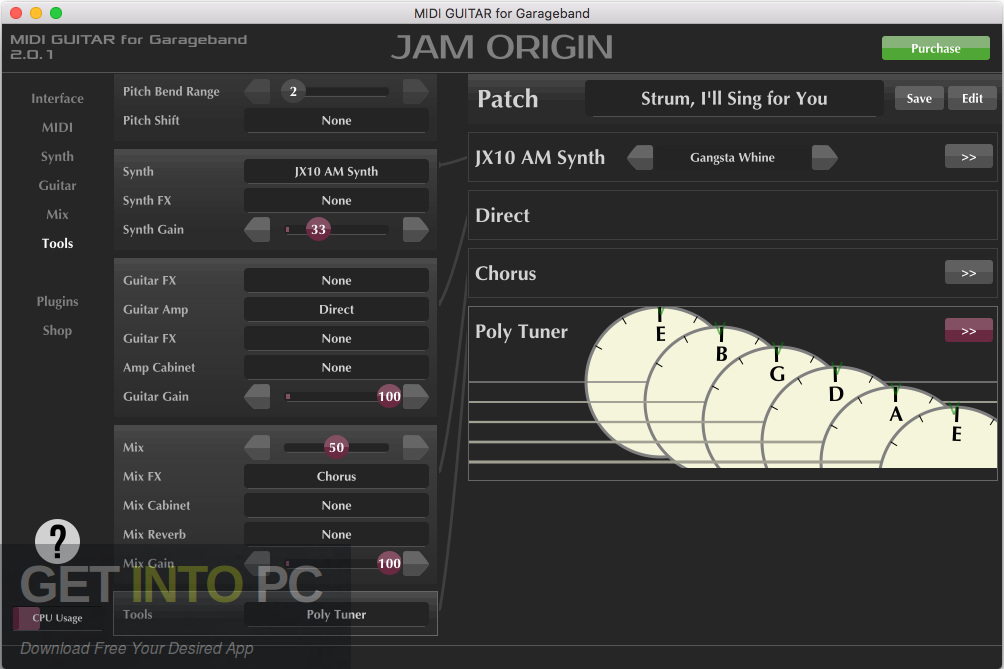Decrease Mix value with left arrow
This screenshot has width=1004, height=669.
257,447
